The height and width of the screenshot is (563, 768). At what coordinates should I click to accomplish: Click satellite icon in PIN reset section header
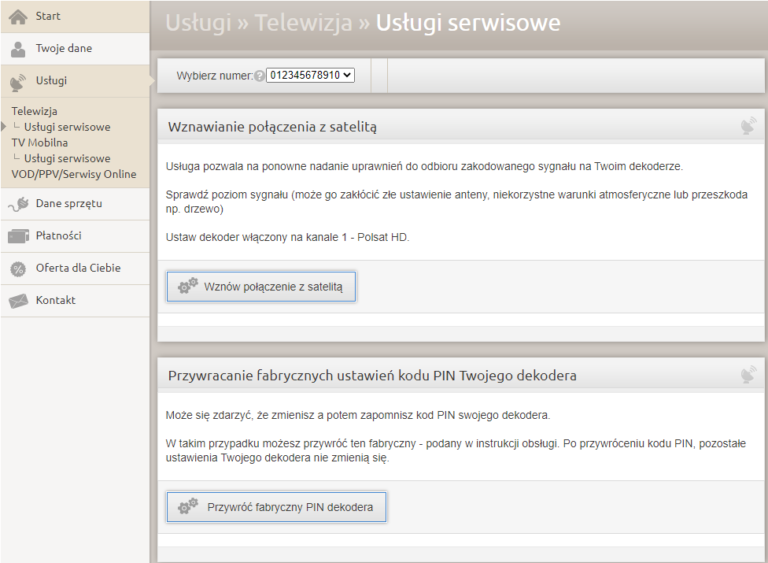[x=748, y=375]
